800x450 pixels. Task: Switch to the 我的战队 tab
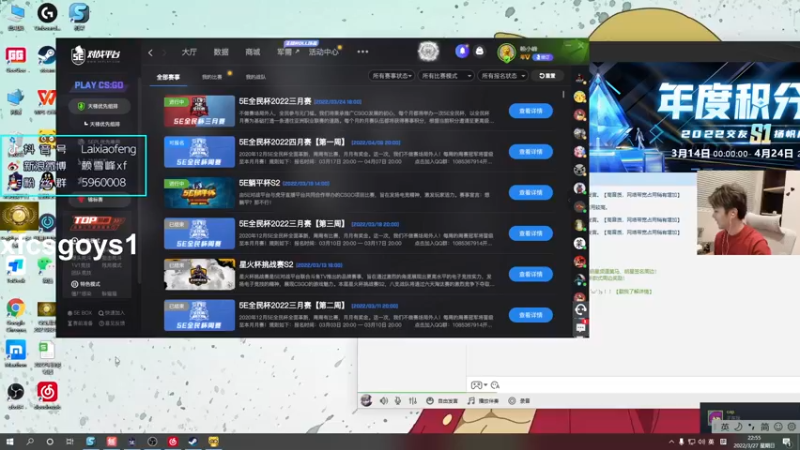256,77
